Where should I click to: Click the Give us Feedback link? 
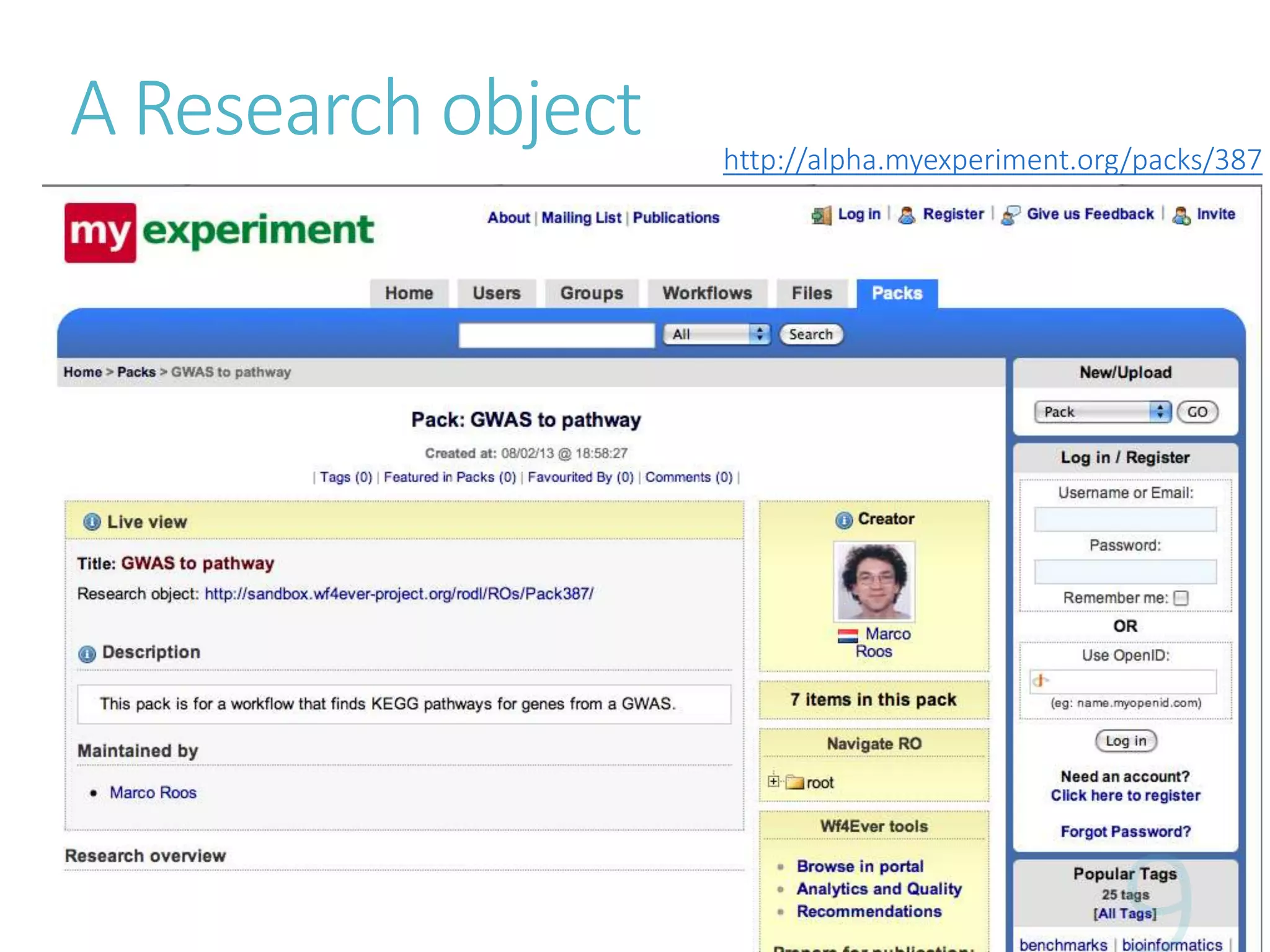tap(1090, 214)
